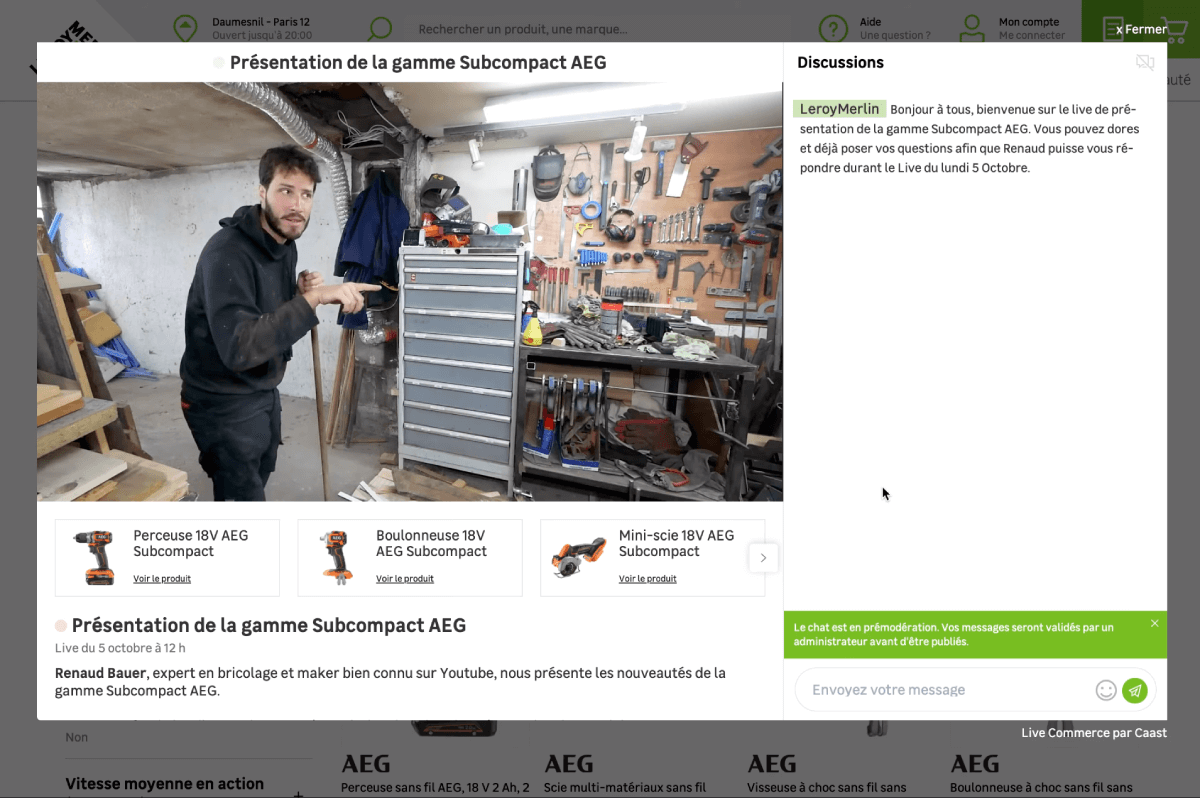This screenshot has height=798, width=1200.
Task: Dismiss the green premoderation notice
Action: pos(1154,624)
